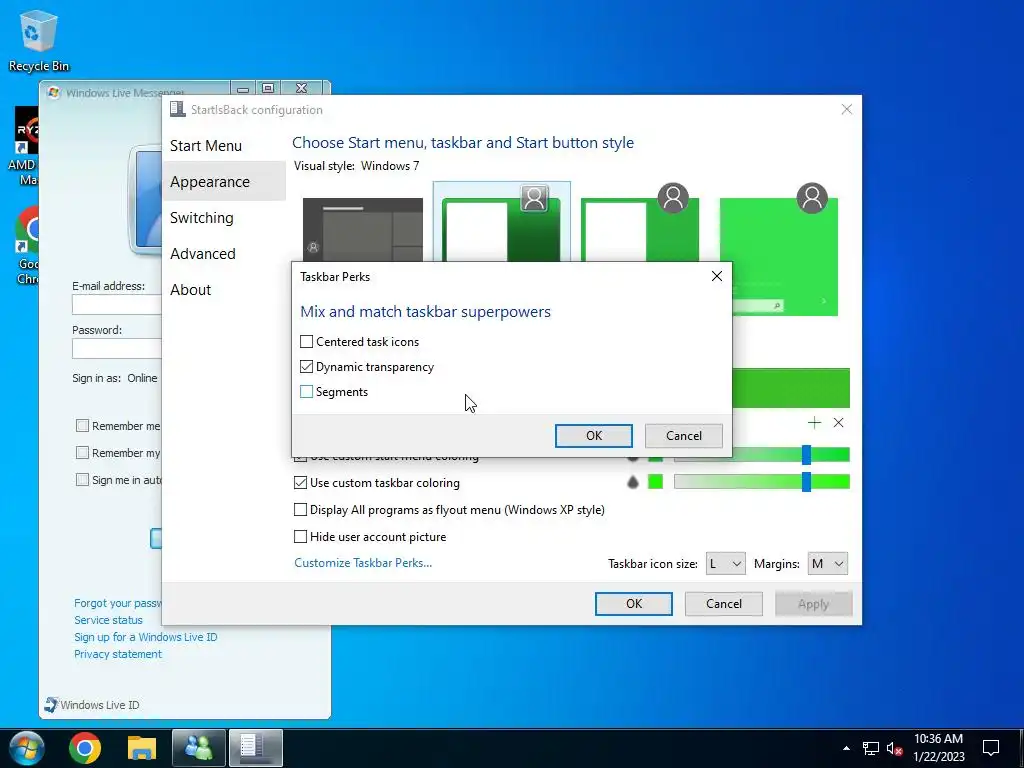Screen dimensions: 1024x768
Task: Cancel the Taskbar Perks dialog
Action: tap(683, 436)
